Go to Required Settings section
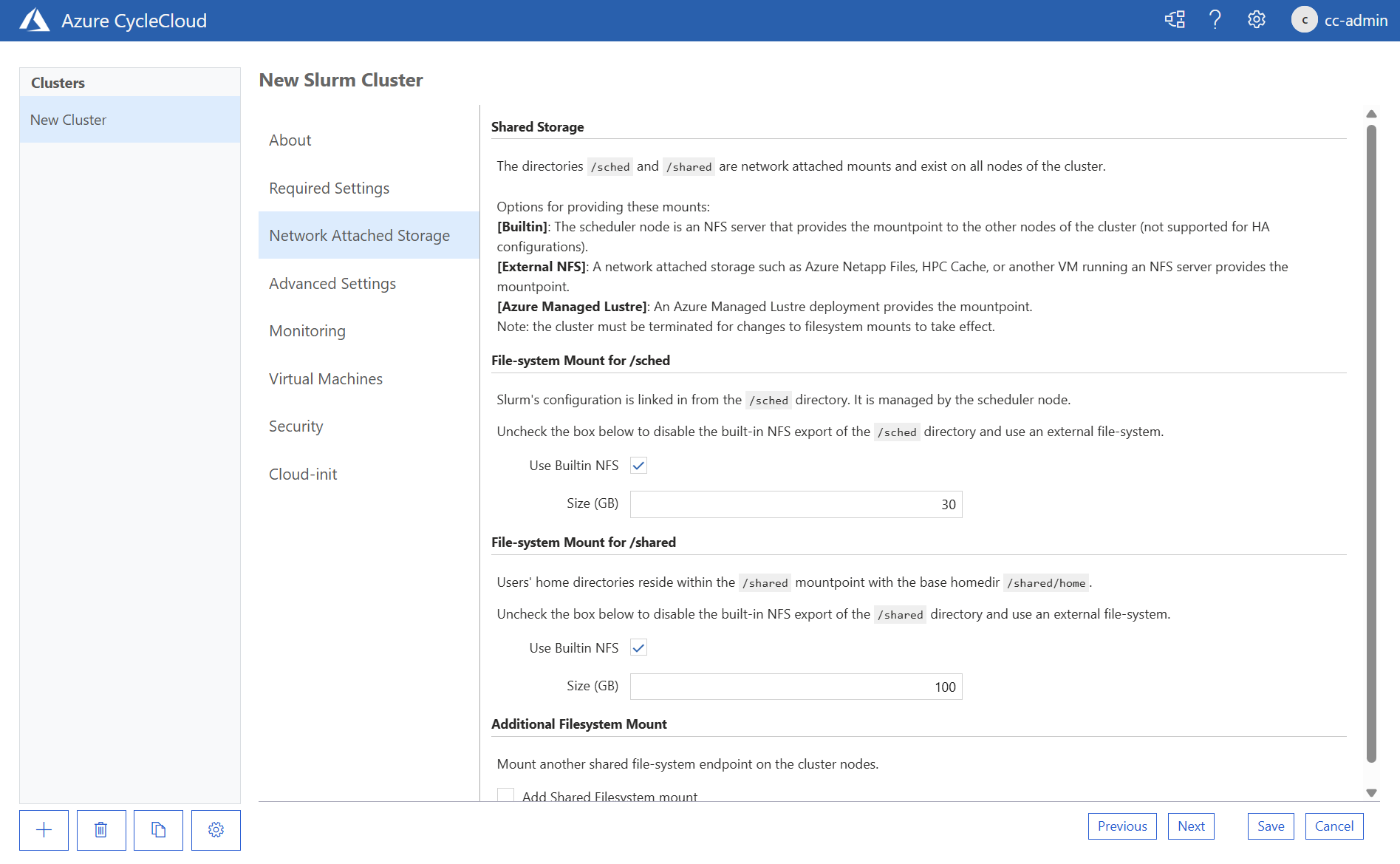The image size is (1400, 864). (369, 188)
